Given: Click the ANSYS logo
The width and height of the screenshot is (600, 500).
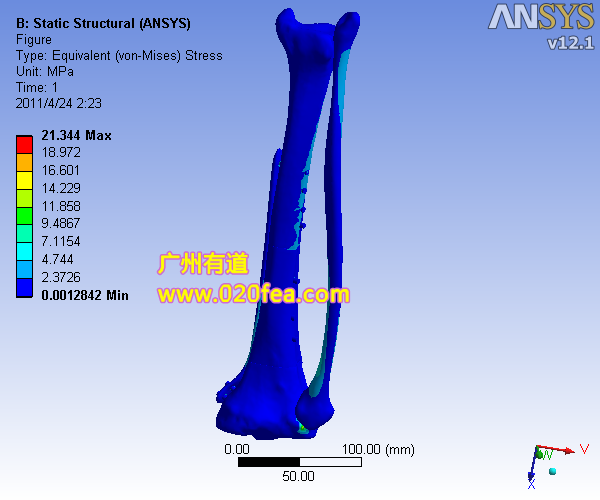Looking at the screenshot, I should 541,17.
